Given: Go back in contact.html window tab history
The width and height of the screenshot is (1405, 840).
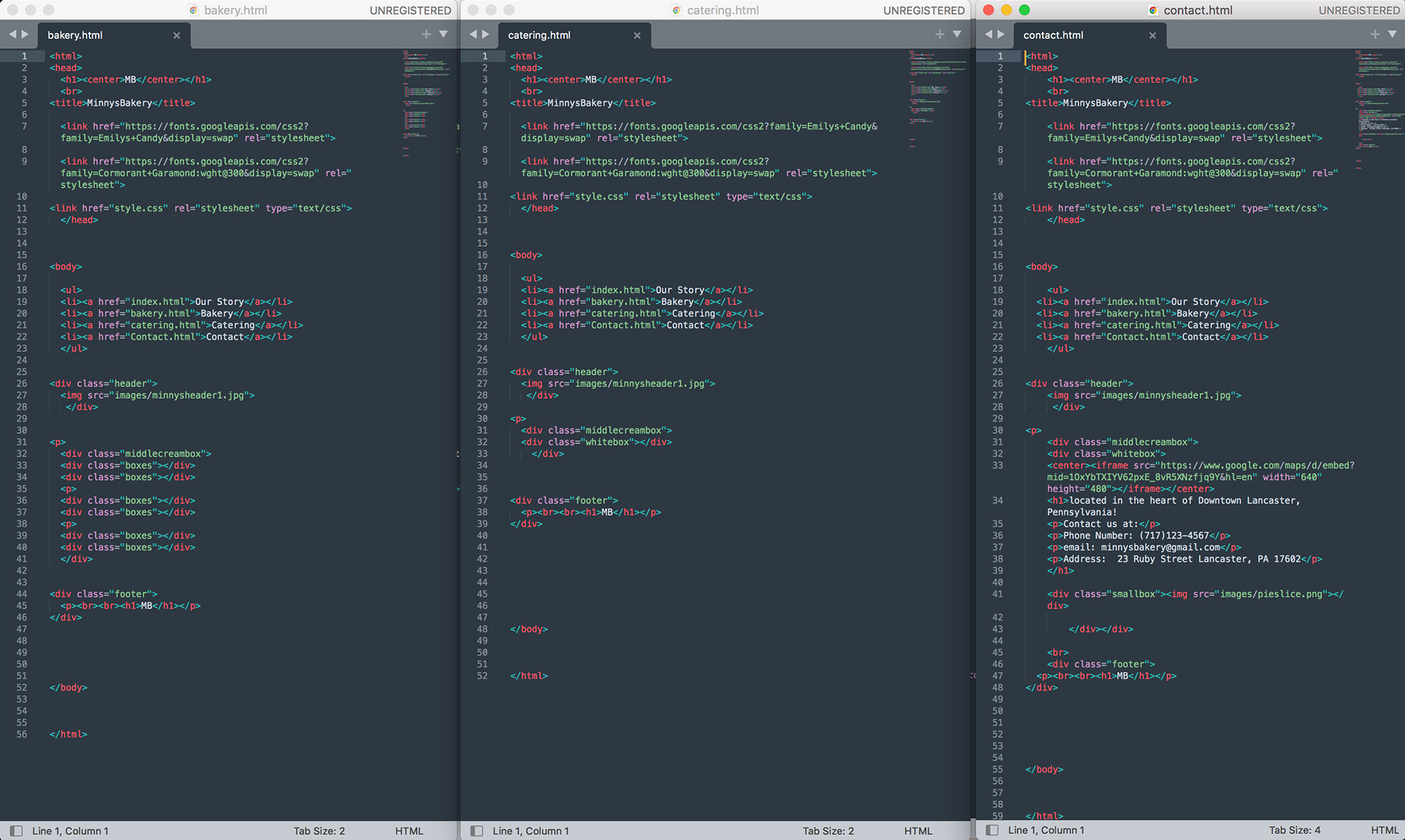Looking at the screenshot, I should coord(988,34).
